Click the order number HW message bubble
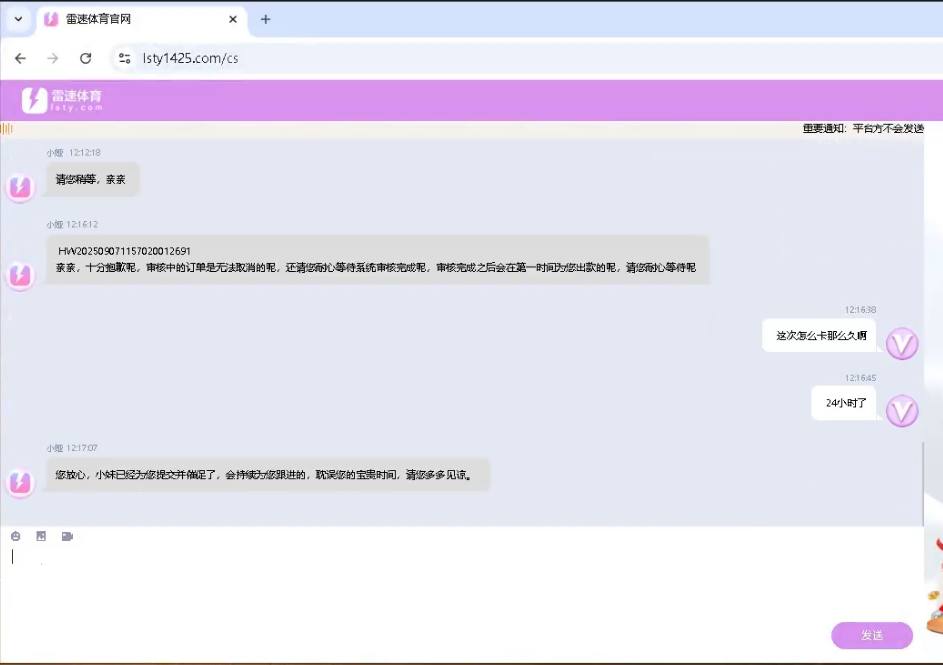The height and width of the screenshot is (665, 943). [377, 259]
